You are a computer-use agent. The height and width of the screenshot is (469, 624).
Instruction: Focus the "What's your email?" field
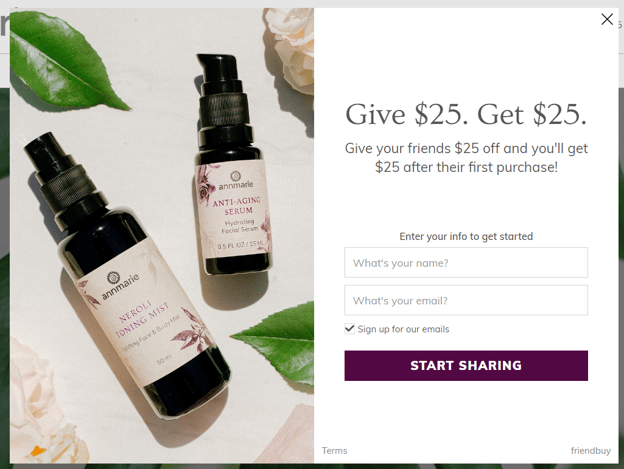466,300
